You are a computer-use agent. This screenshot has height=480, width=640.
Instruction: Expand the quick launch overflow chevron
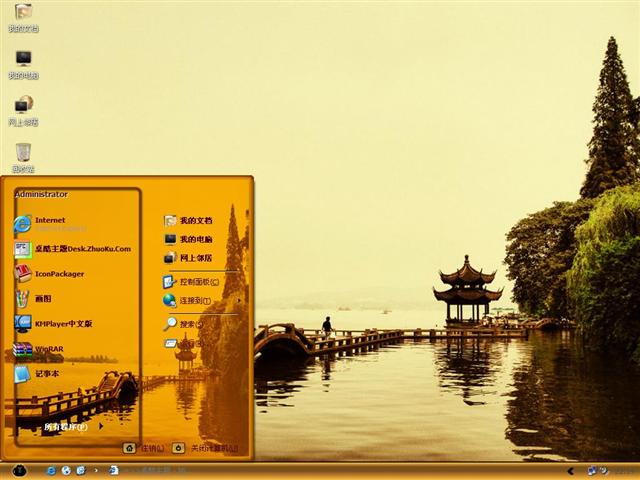[96, 471]
